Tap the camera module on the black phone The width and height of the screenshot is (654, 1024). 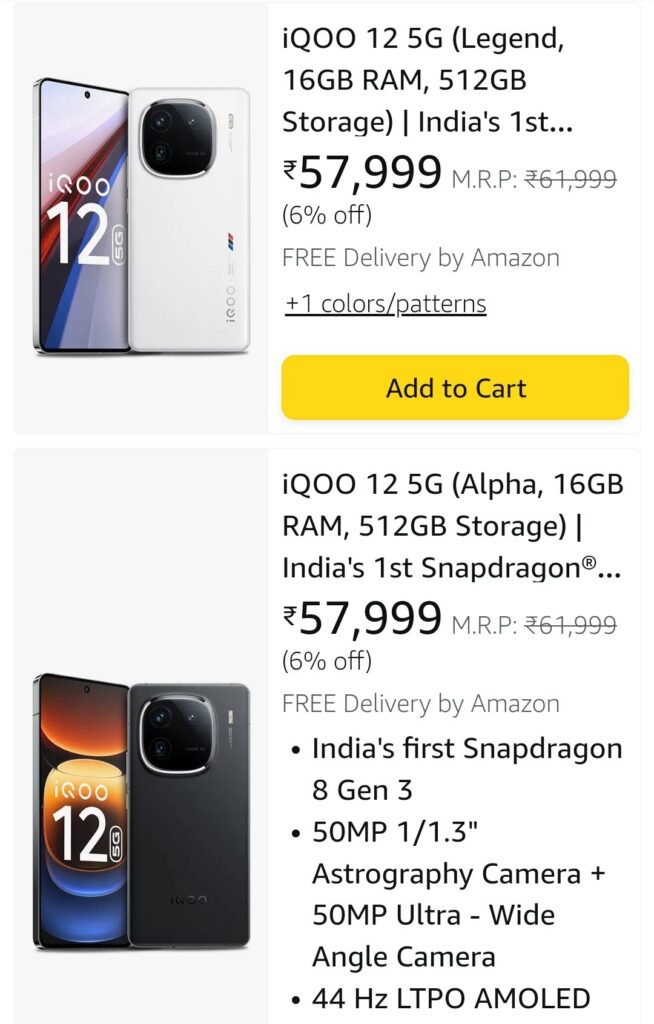click(174, 735)
